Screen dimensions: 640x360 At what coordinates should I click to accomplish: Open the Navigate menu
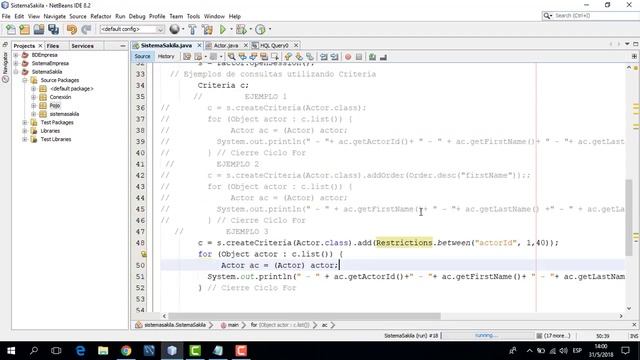pos(55,16)
